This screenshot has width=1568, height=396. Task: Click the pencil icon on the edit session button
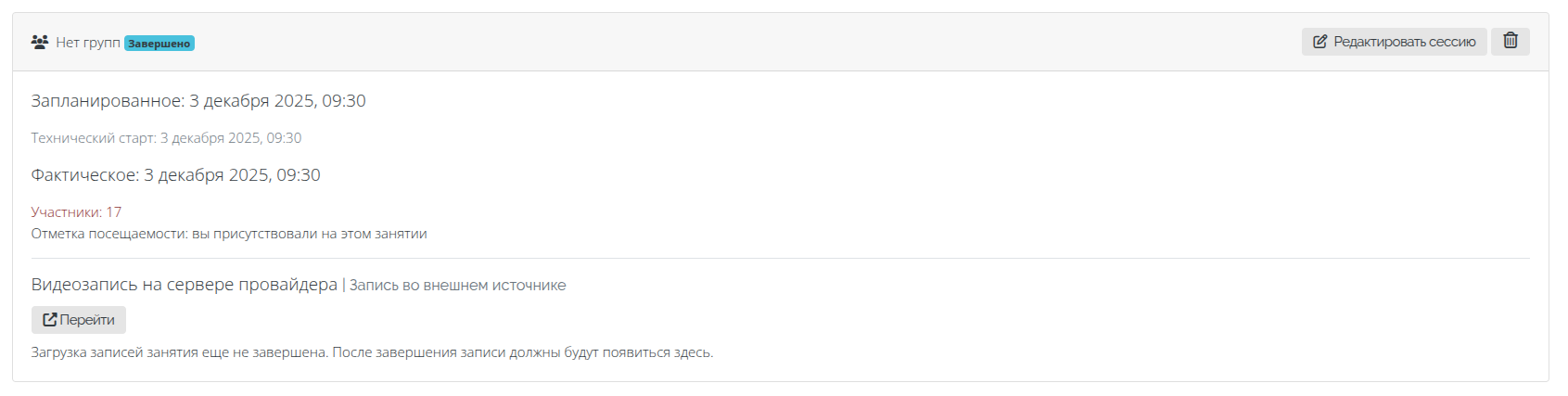pyautogui.click(x=1319, y=42)
